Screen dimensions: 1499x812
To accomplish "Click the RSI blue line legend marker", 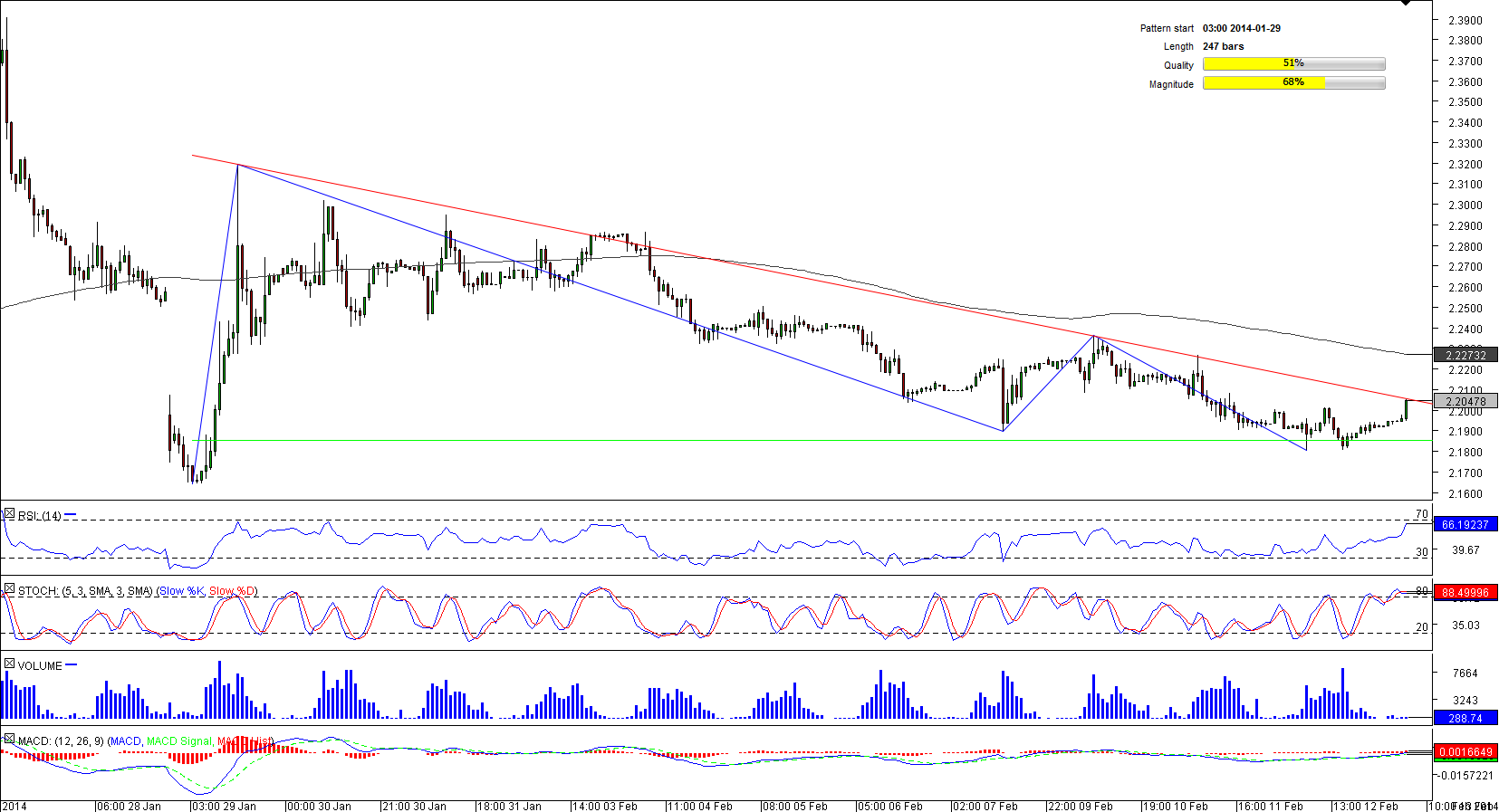I will (x=71, y=515).
